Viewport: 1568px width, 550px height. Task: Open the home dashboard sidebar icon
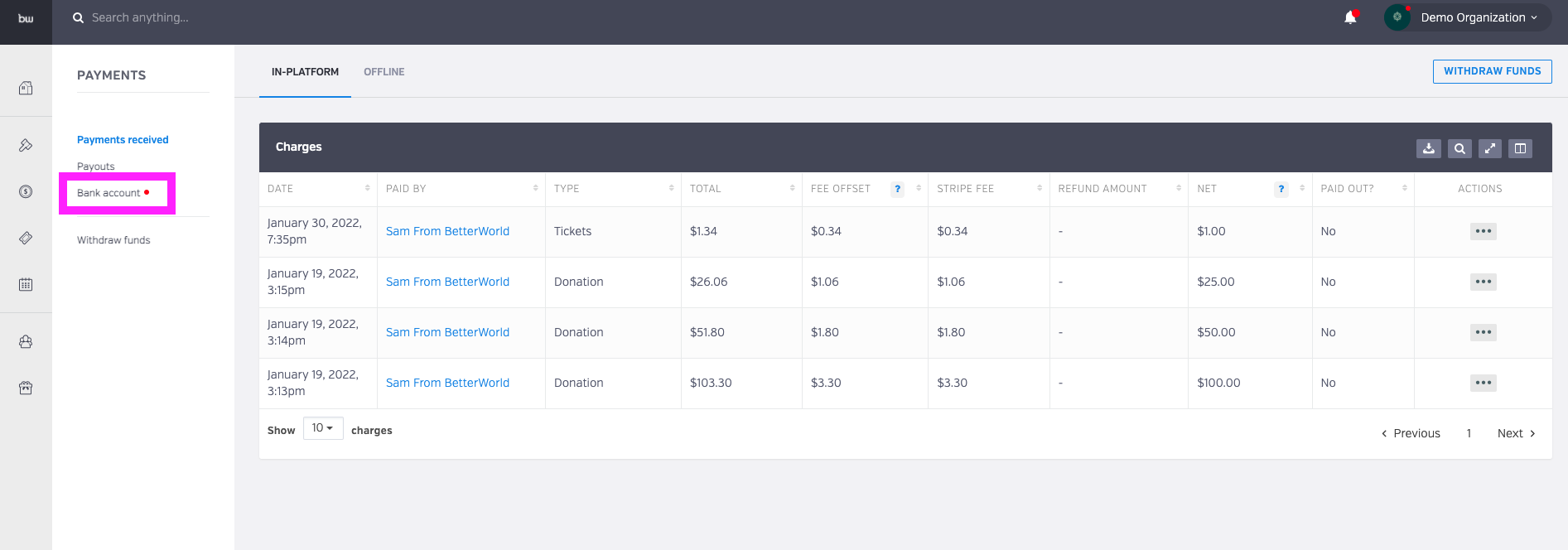[26, 88]
